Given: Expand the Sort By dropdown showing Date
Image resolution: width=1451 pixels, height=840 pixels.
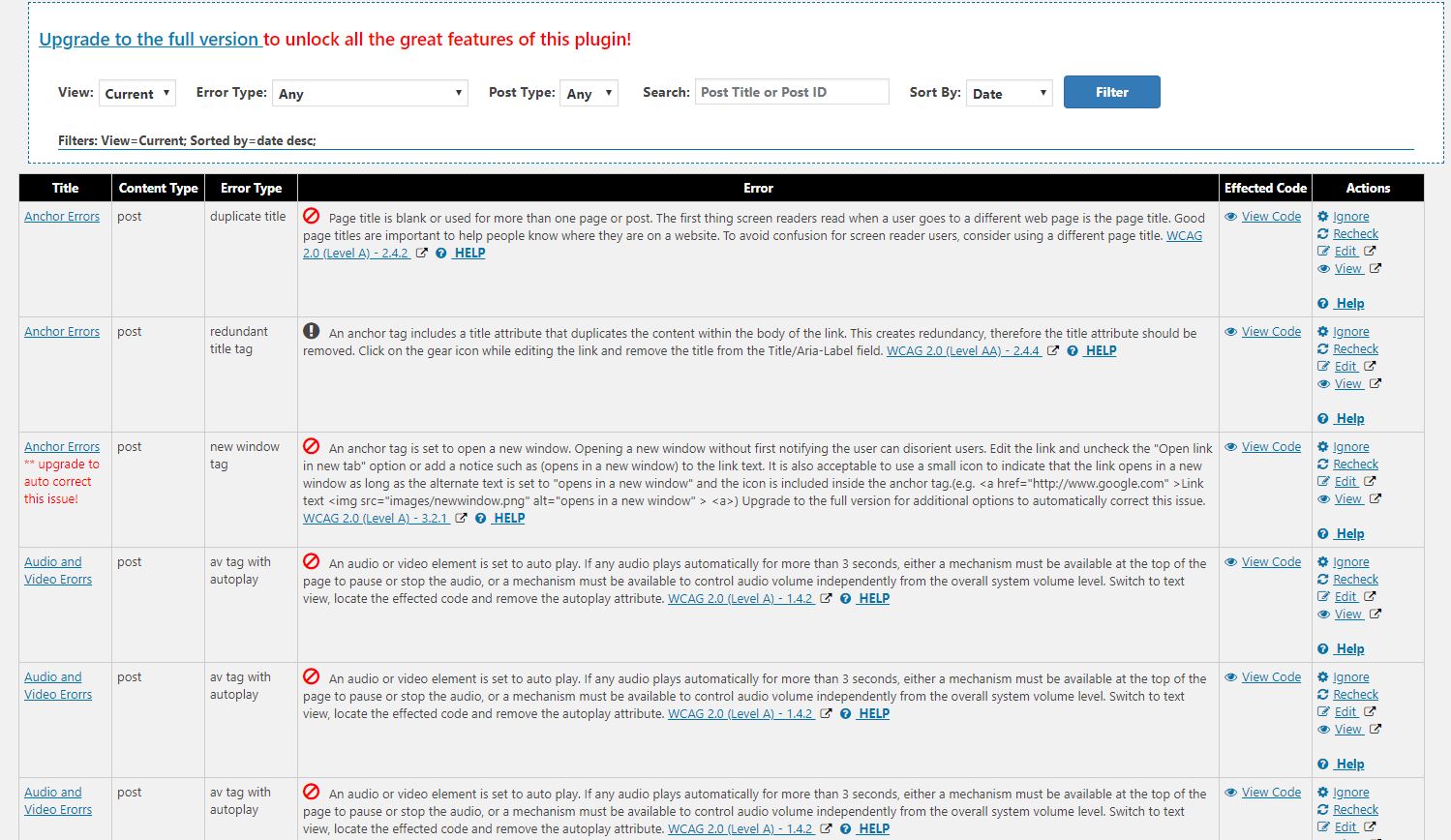Looking at the screenshot, I should click(1009, 93).
